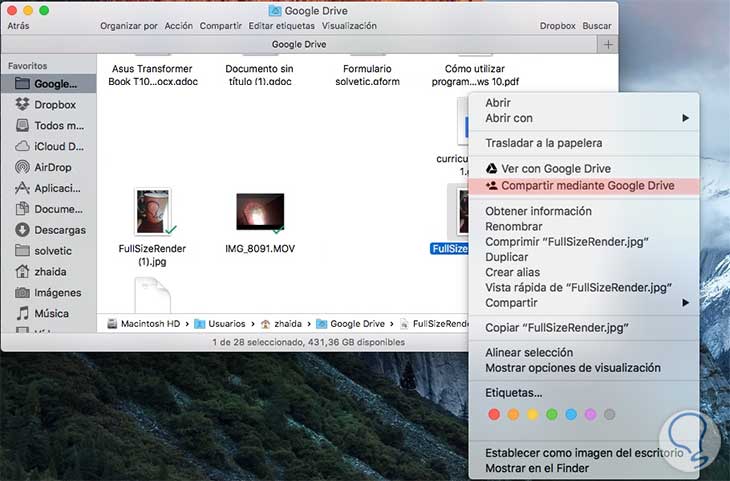730x481 pixels.
Task: Open the Visualización toolbar item
Action: pos(349,26)
